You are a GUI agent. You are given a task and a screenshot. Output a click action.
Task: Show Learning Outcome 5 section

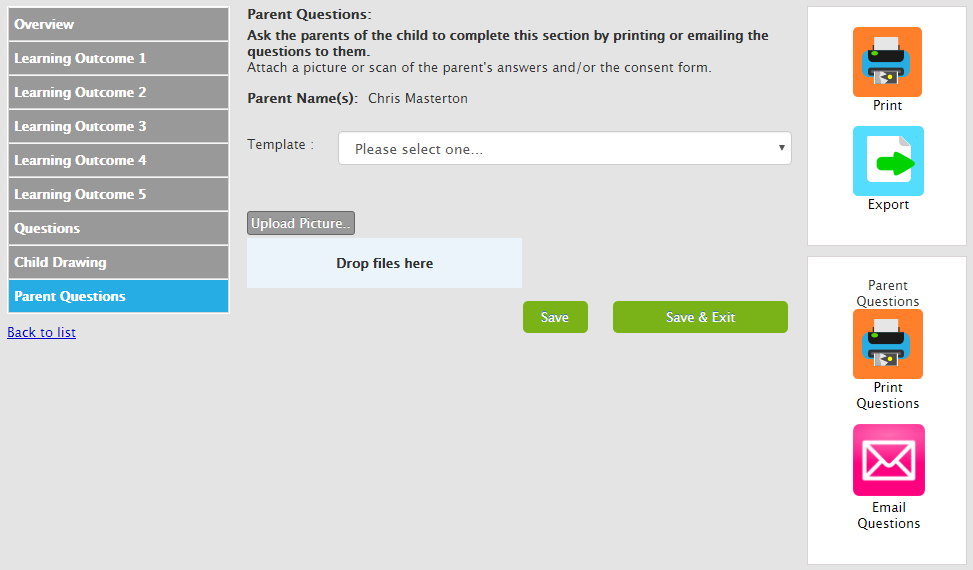[x=118, y=194]
